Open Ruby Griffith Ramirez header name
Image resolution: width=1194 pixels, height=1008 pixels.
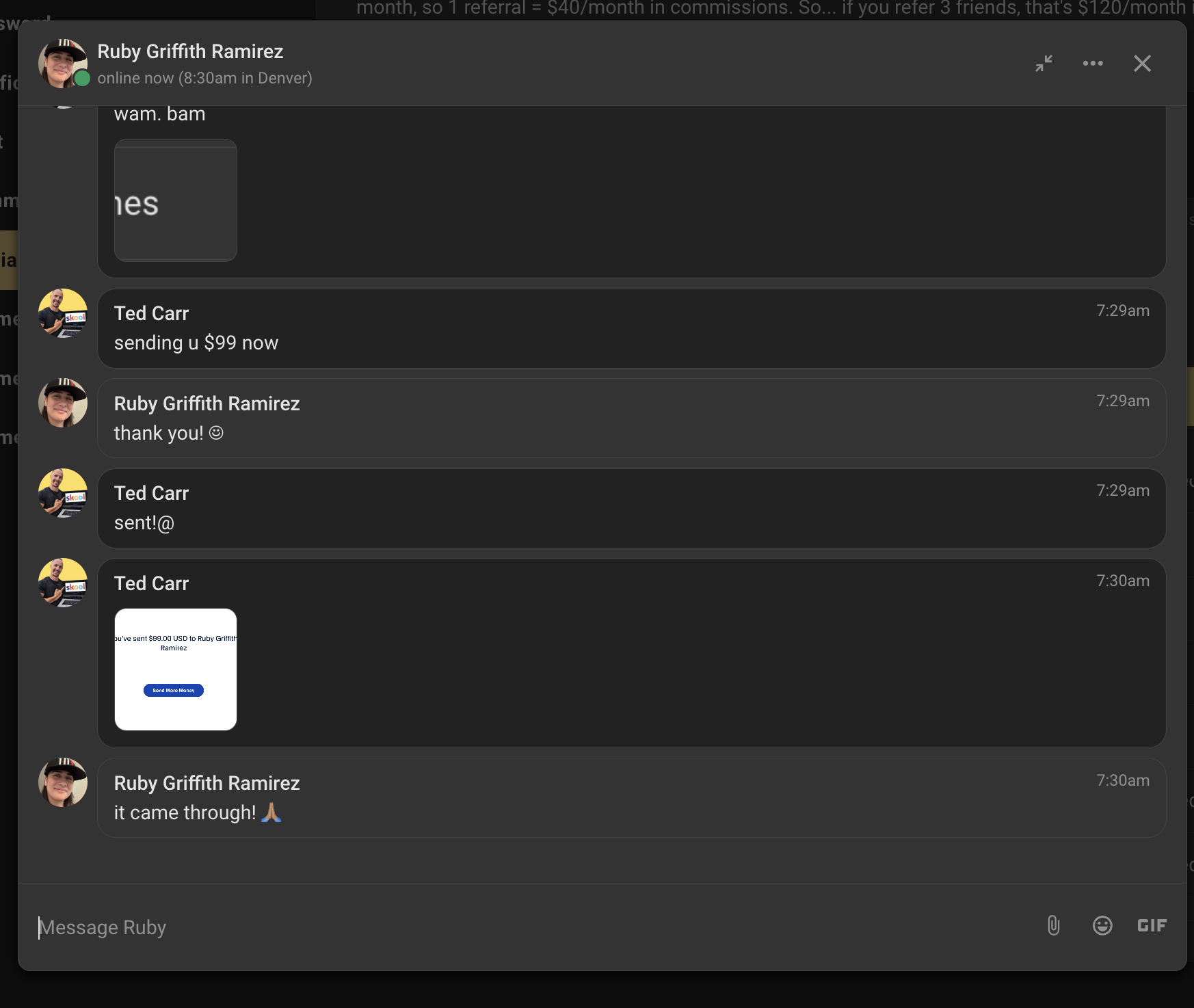coord(190,51)
